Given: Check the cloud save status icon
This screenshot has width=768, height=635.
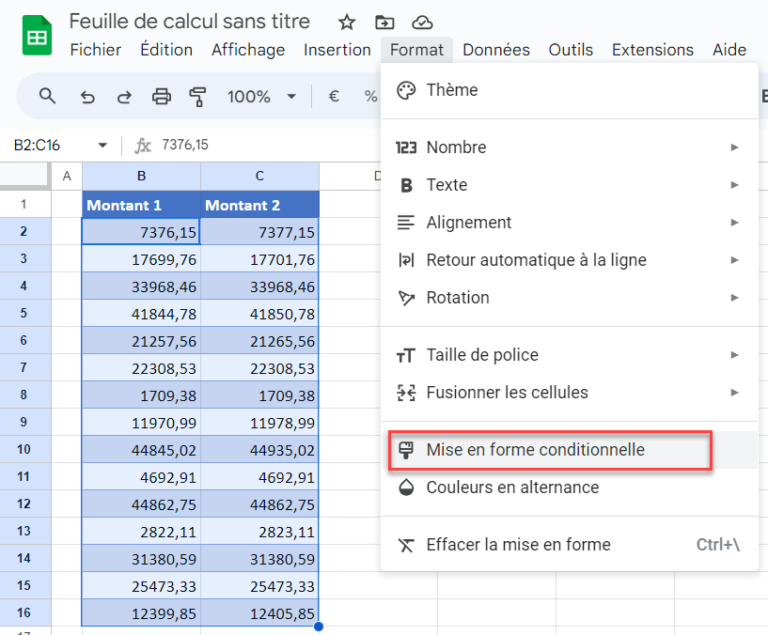Looking at the screenshot, I should 422,22.
